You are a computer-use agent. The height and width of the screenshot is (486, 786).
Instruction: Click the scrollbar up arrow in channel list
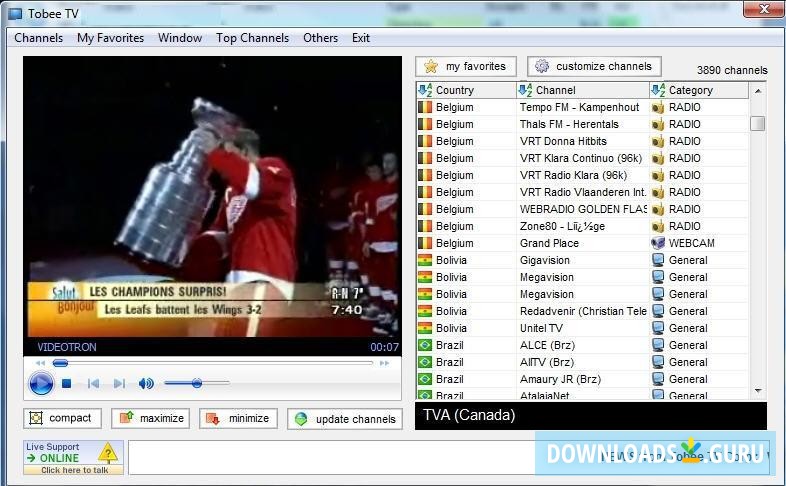pos(758,91)
